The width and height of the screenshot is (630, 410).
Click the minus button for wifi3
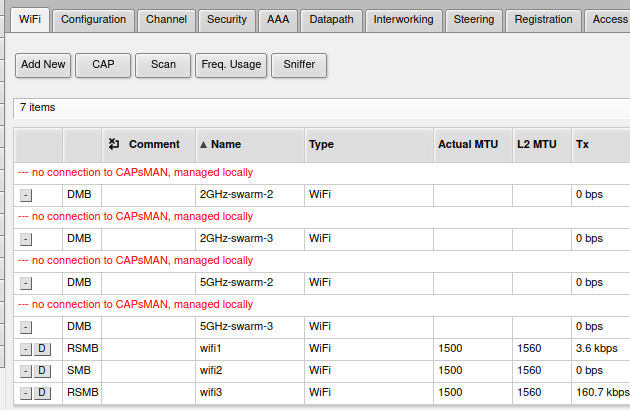click(x=26, y=393)
